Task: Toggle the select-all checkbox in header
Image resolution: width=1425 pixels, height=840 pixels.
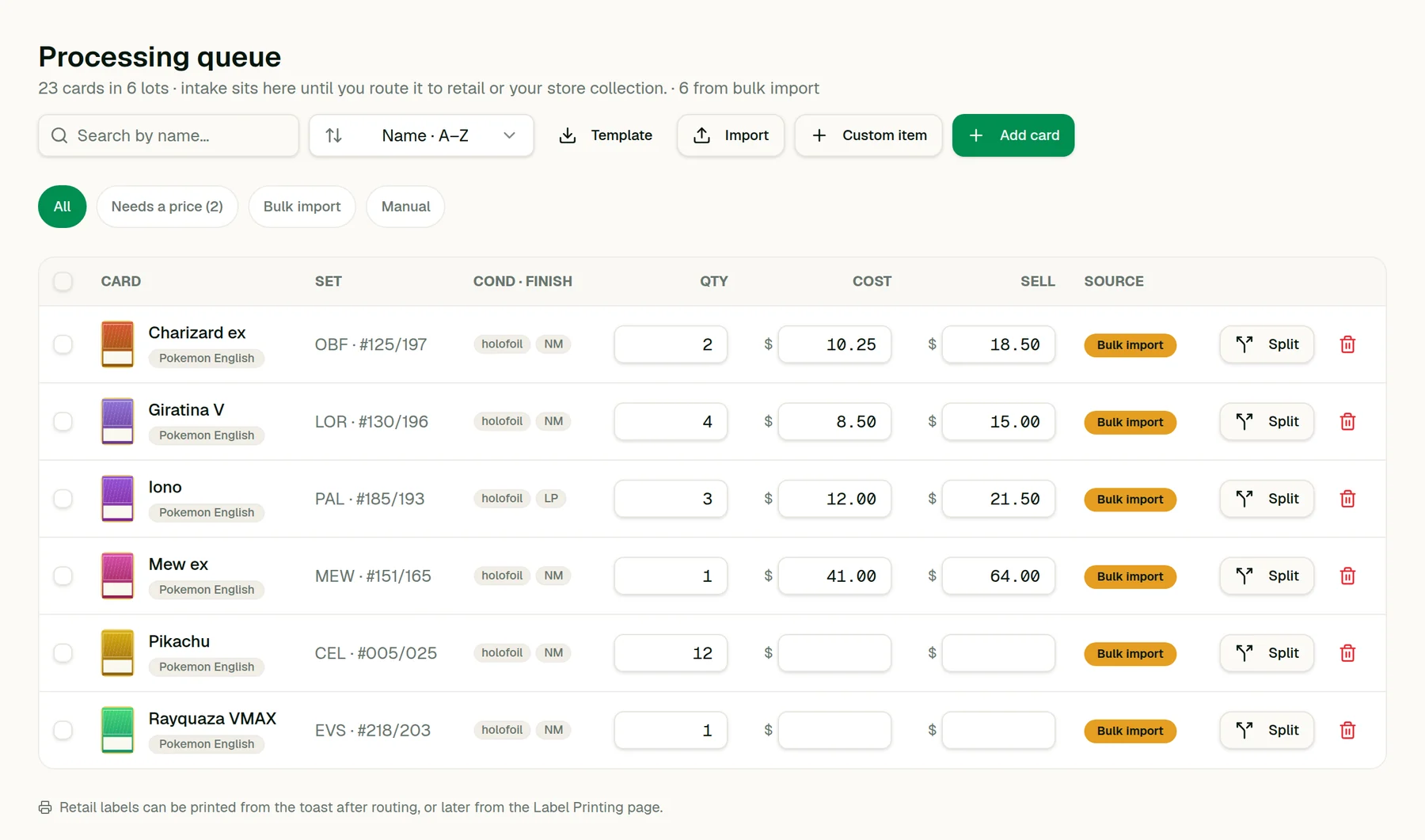Action: point(63,281)
